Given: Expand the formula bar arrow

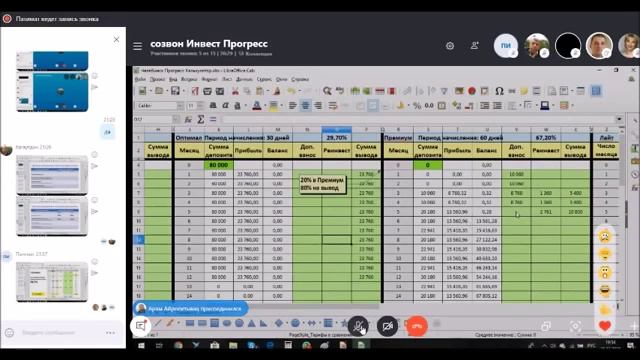Looking at the screenshot, I should (620, 119).
